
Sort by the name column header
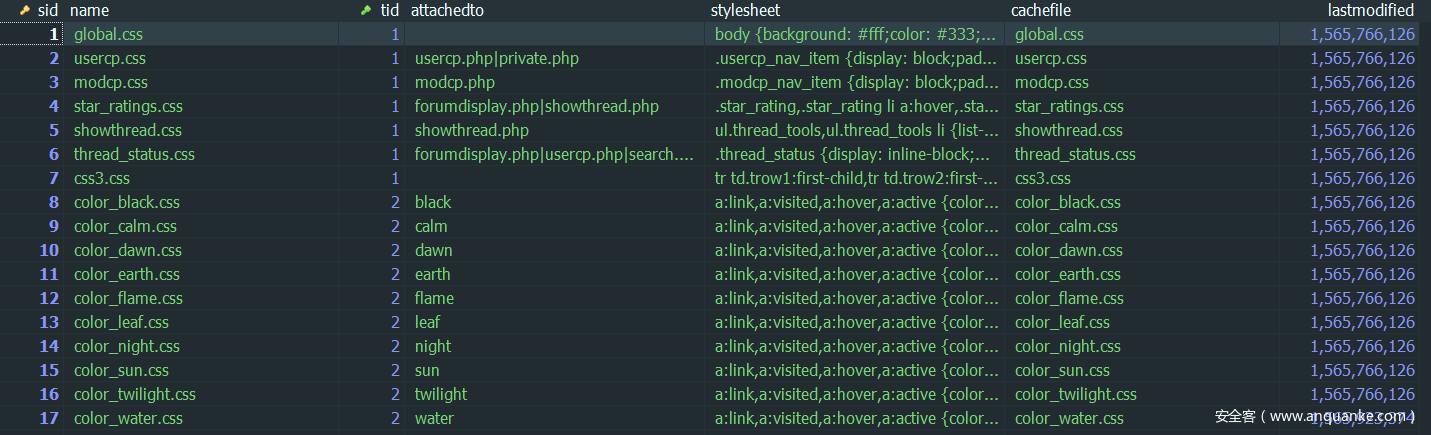(x=90, y=10)
